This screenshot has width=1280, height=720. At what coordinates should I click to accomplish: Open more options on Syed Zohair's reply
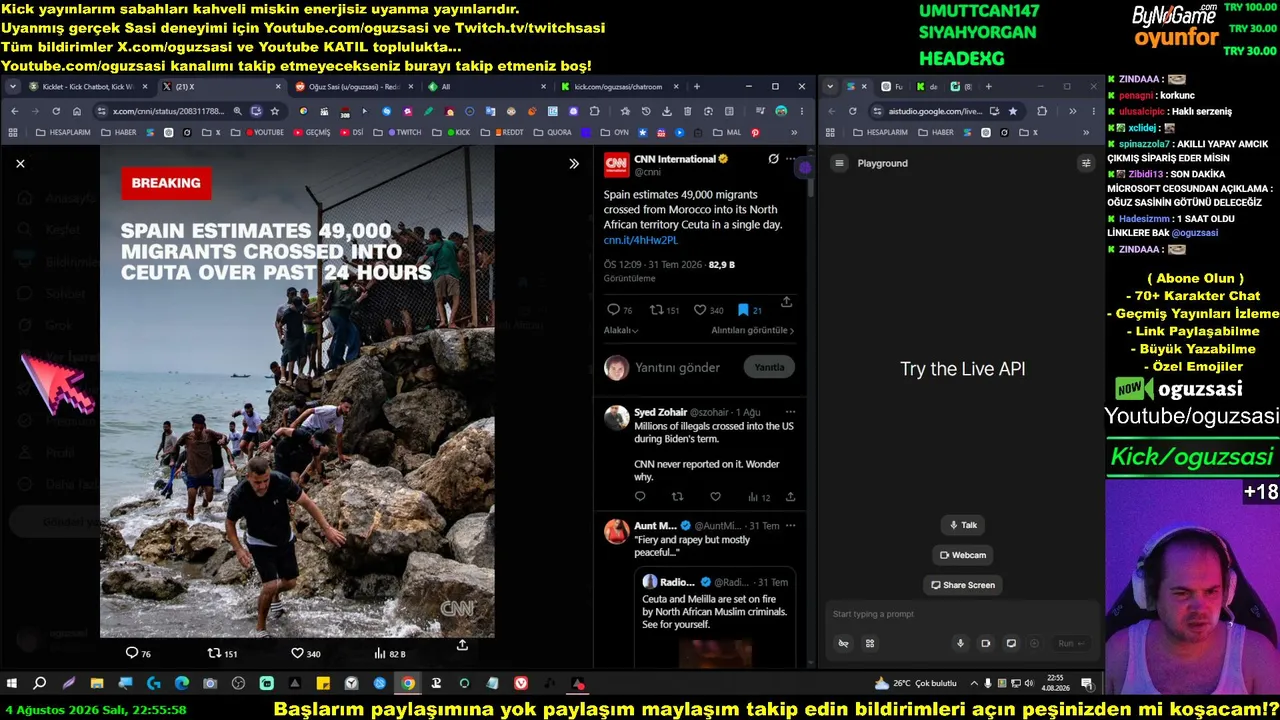pos(790,412)
